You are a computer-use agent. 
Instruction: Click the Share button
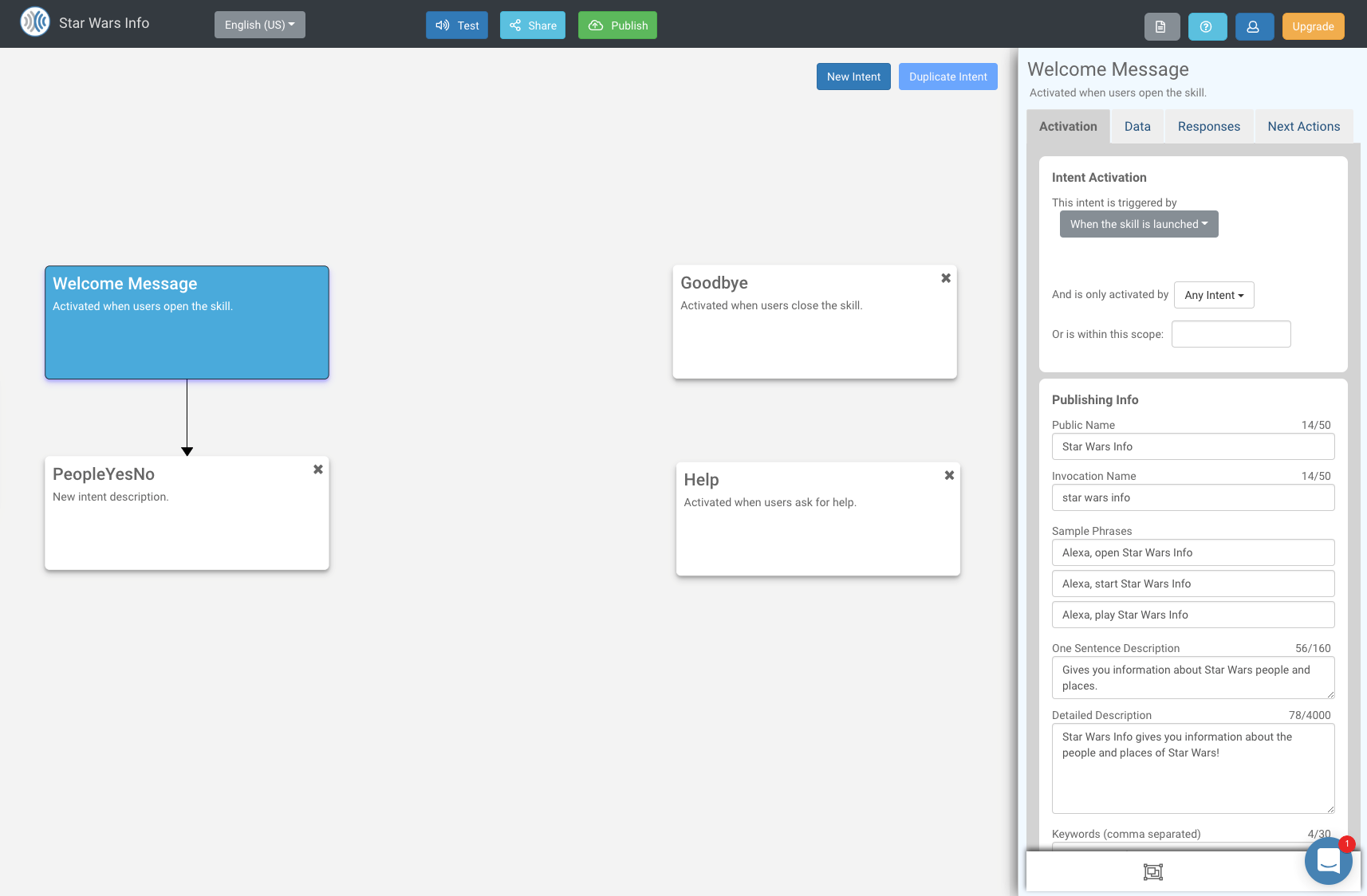tap(533, 26)
